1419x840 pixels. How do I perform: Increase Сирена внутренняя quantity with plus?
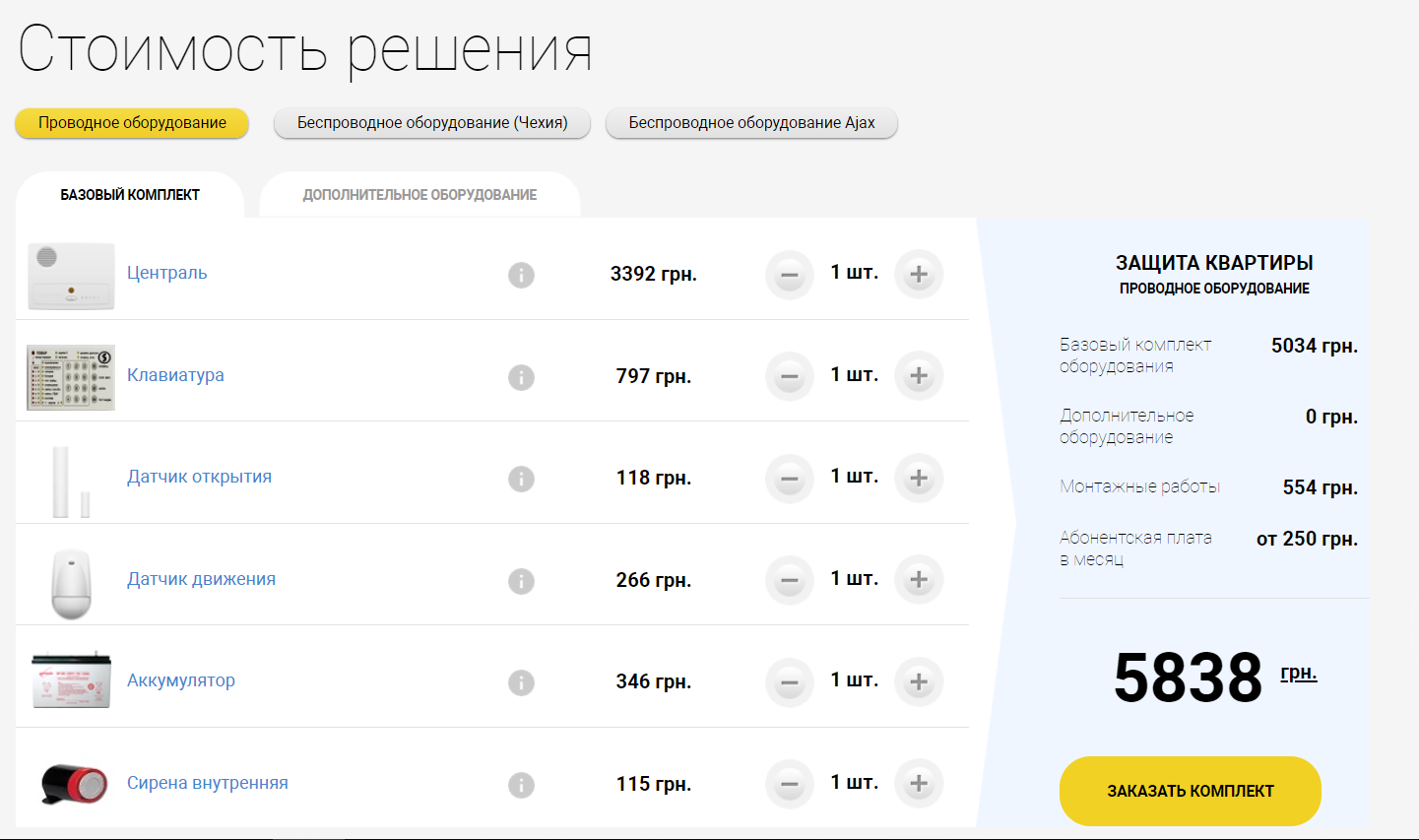[919, 785]
